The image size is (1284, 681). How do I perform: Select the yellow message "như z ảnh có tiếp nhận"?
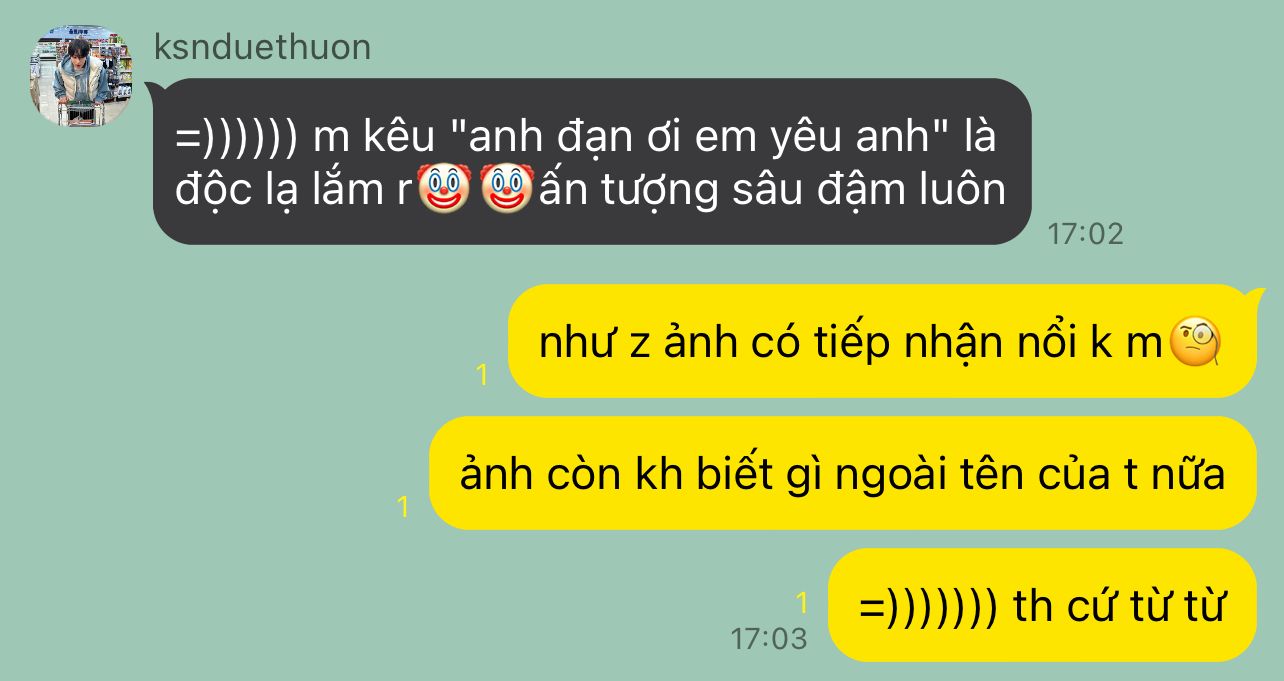pos(882,341)
